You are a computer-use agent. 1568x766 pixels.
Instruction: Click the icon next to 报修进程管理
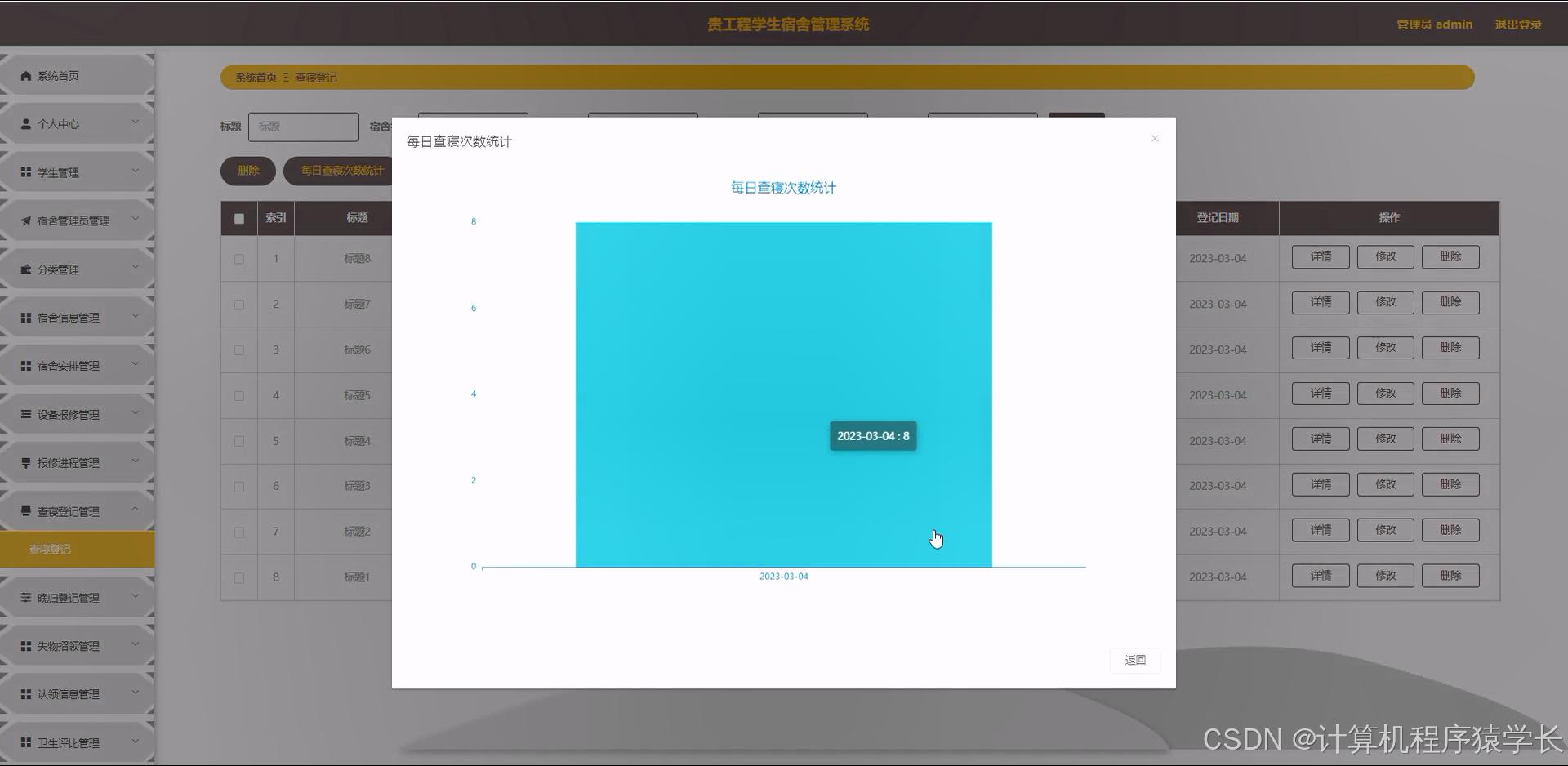click(26, 463)
